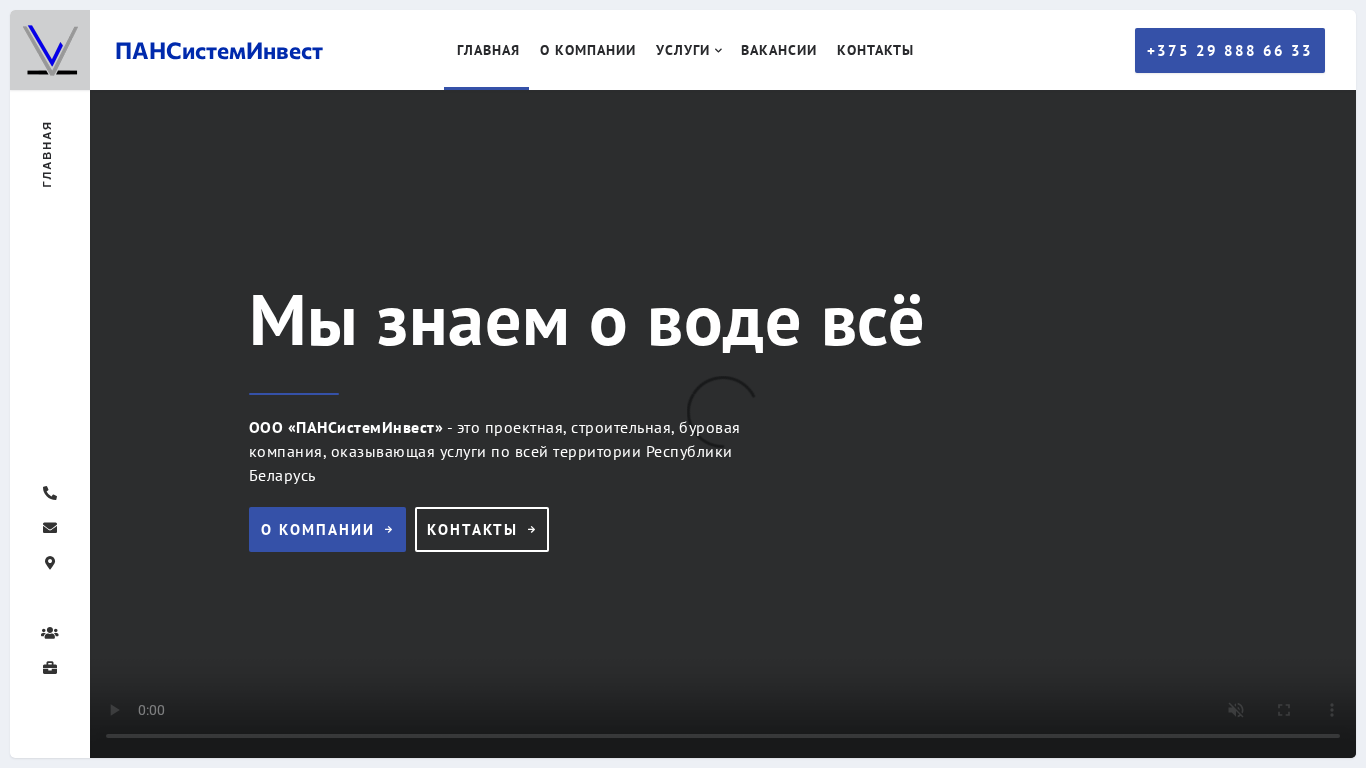Unmute the video with speaker icon
This screenshot has width=1366, height=768.
(1236, 710)
